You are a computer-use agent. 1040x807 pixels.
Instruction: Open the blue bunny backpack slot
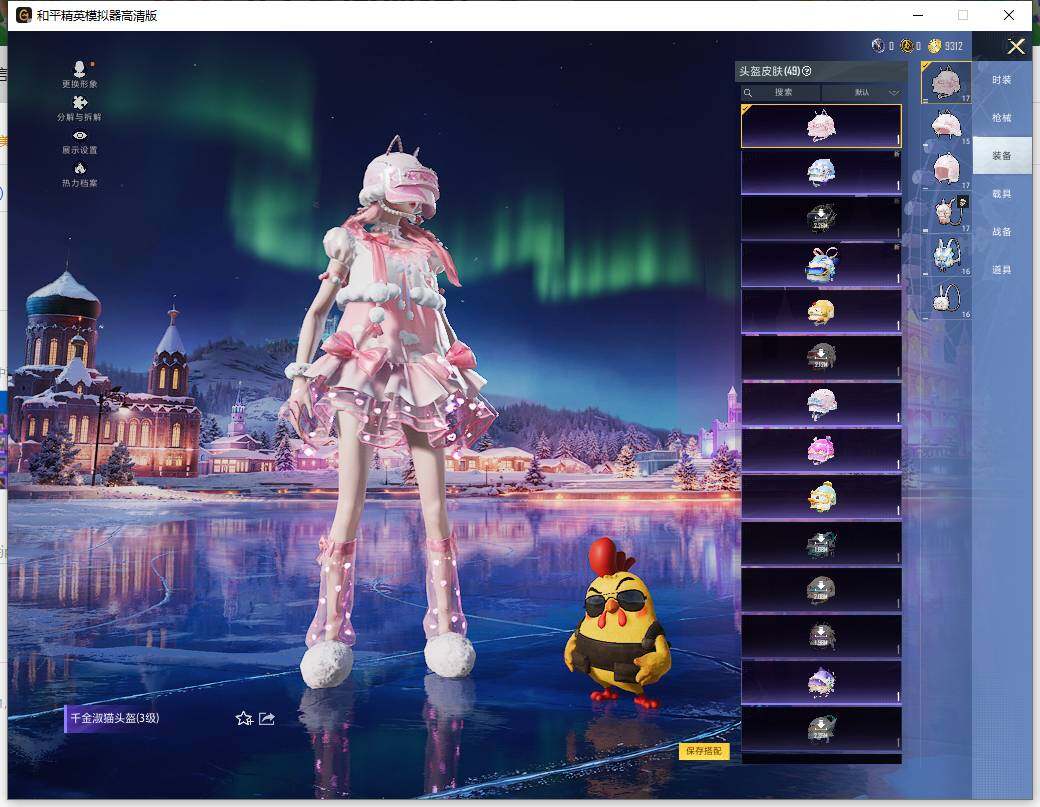(x=946, y=255)
